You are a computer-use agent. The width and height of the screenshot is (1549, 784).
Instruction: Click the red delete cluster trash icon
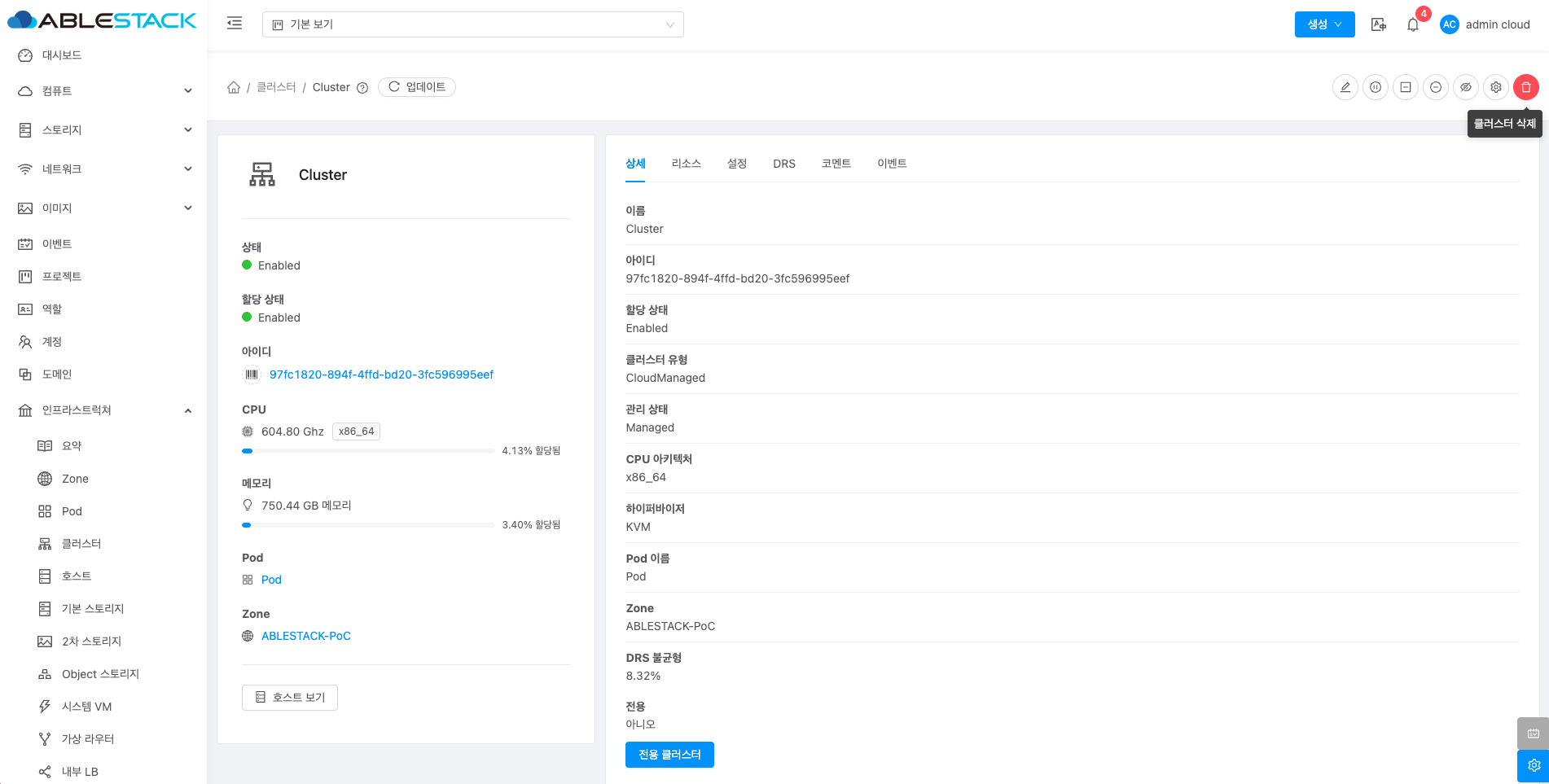(1525, 87)
